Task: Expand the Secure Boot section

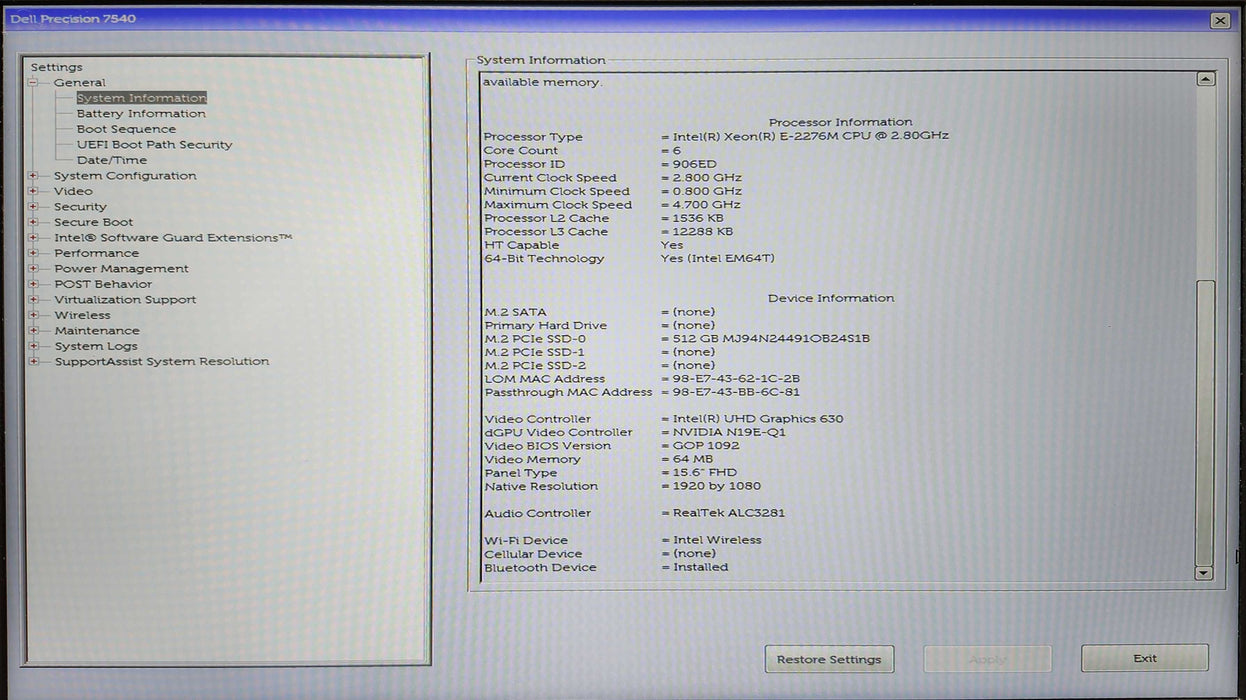Action: 32,222
